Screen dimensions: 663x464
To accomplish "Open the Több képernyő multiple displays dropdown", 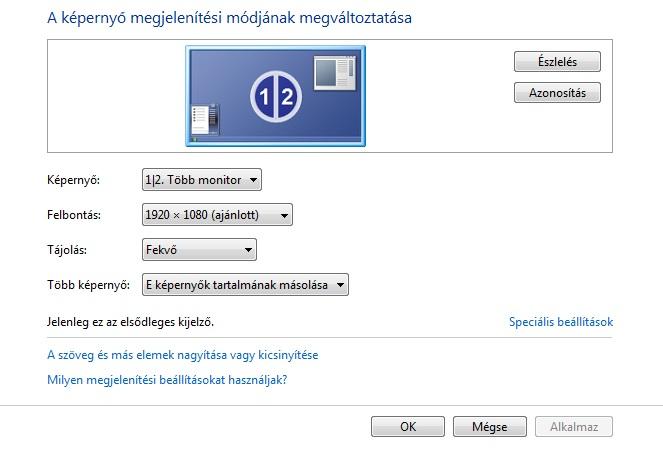I will (x=245, y=285).
